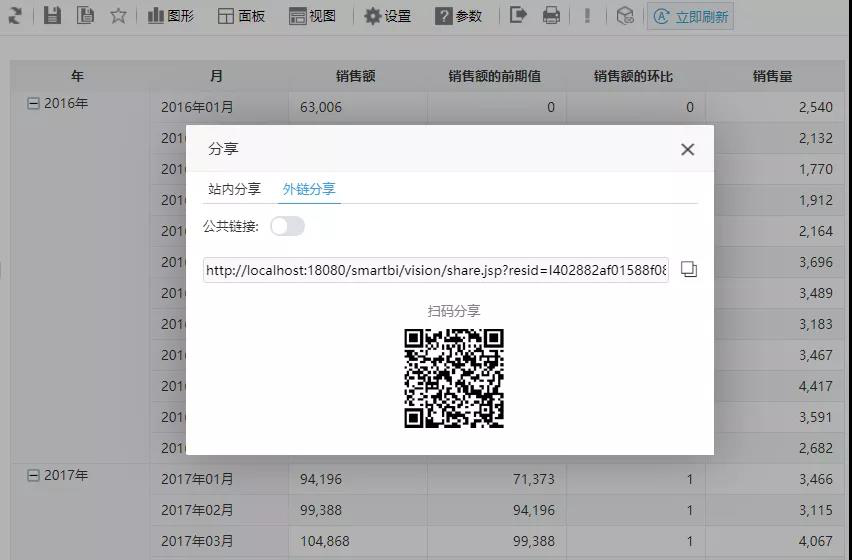The width and height of the screenshot is (852, 560).
Task: Select the 2017年01月 cell
Action: tap(220, 479)
